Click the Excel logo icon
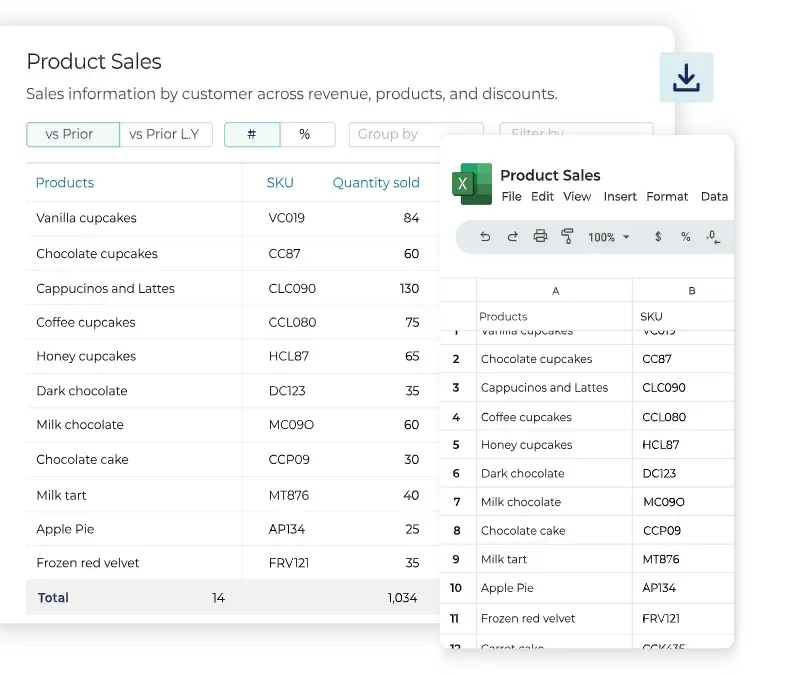 pyautogui.click(x=472, y=184)
